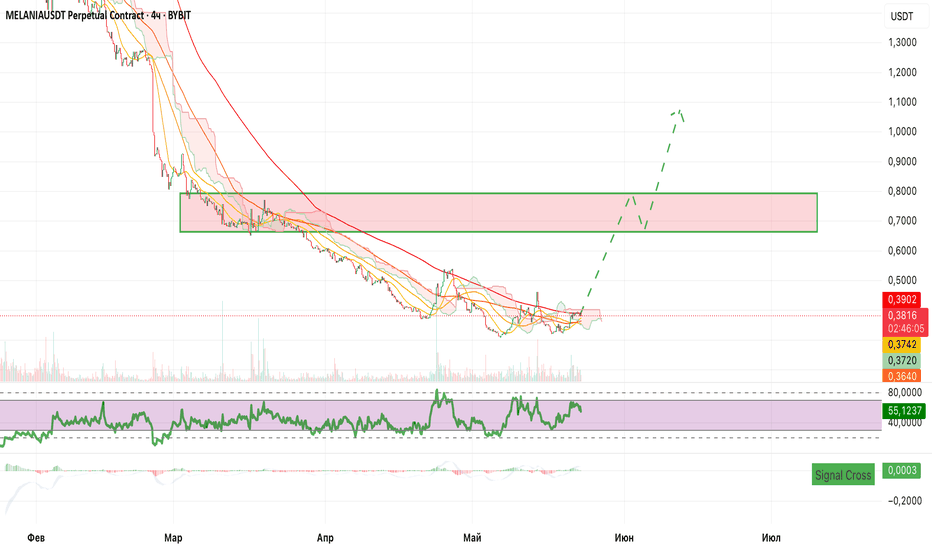Click the Мар date label
Screen dimensions: 932x550
(x=173, y=538)
